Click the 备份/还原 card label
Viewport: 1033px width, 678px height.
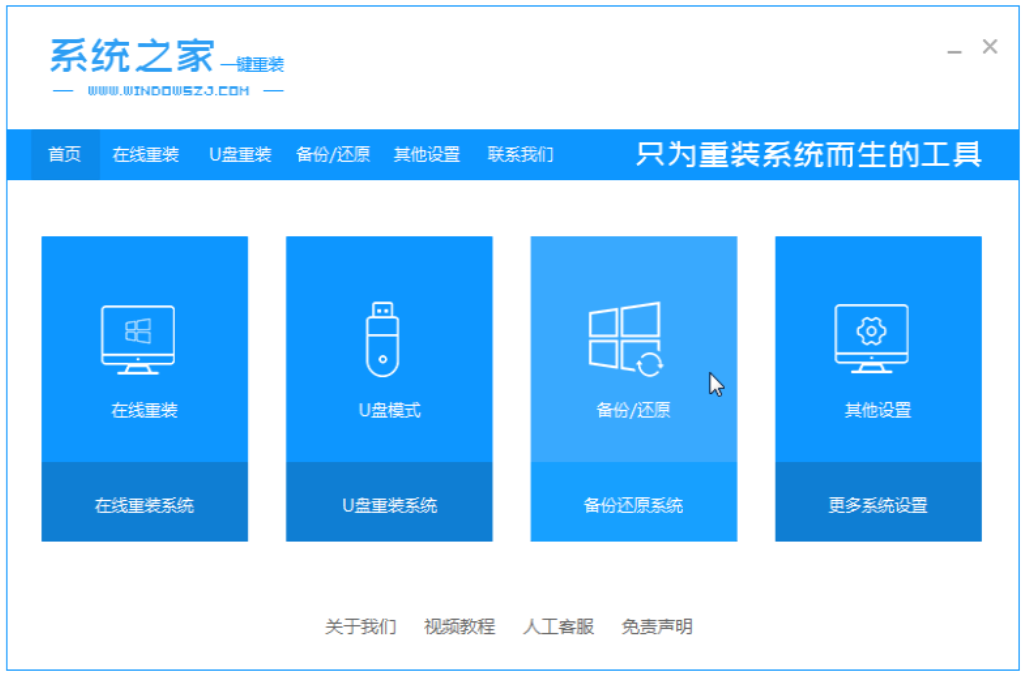pos(634,410)
